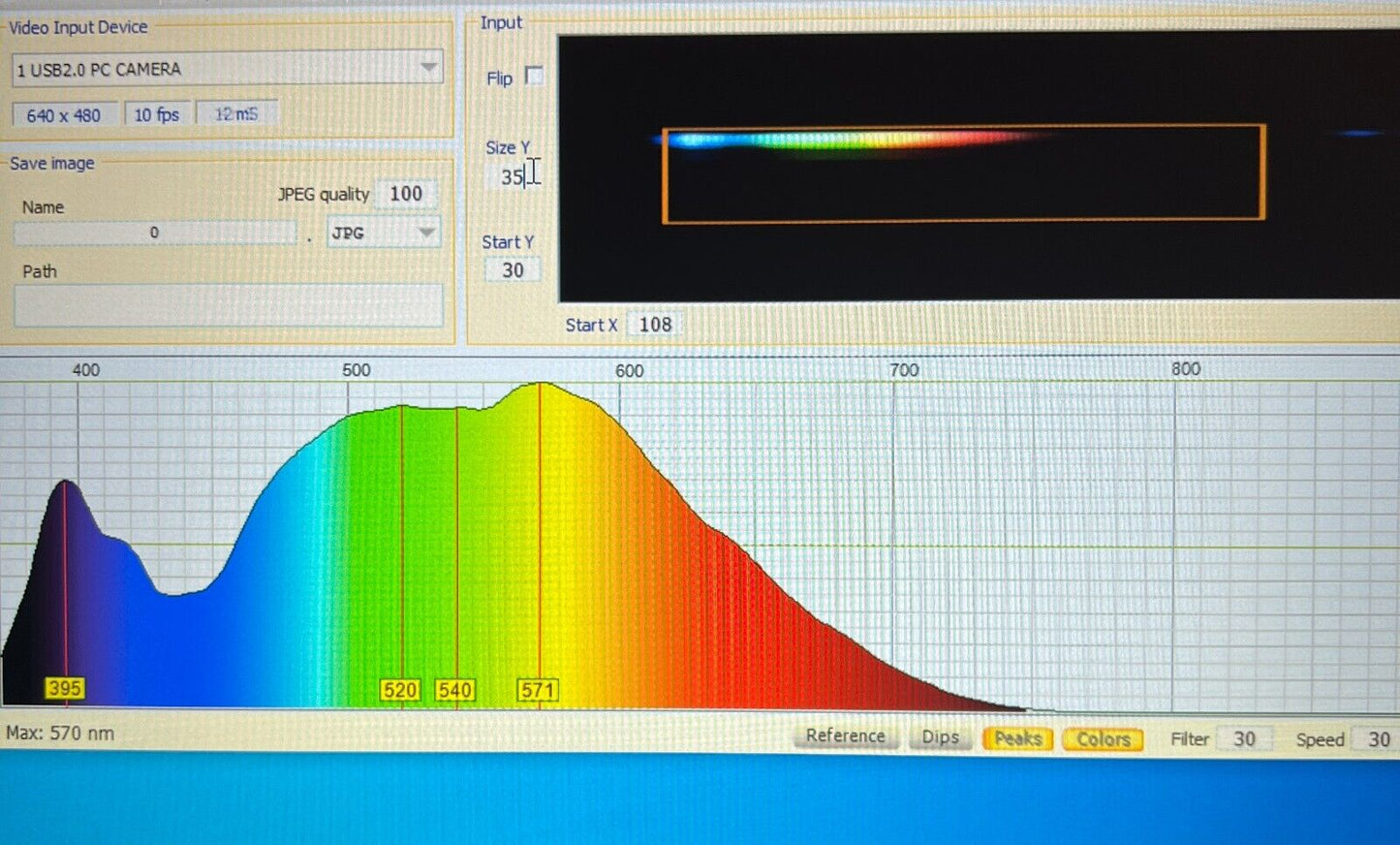Click the 12 mS exposure button
This screenshot has width=1400, height=845.
pyautogui.click(x=235, y=113)
